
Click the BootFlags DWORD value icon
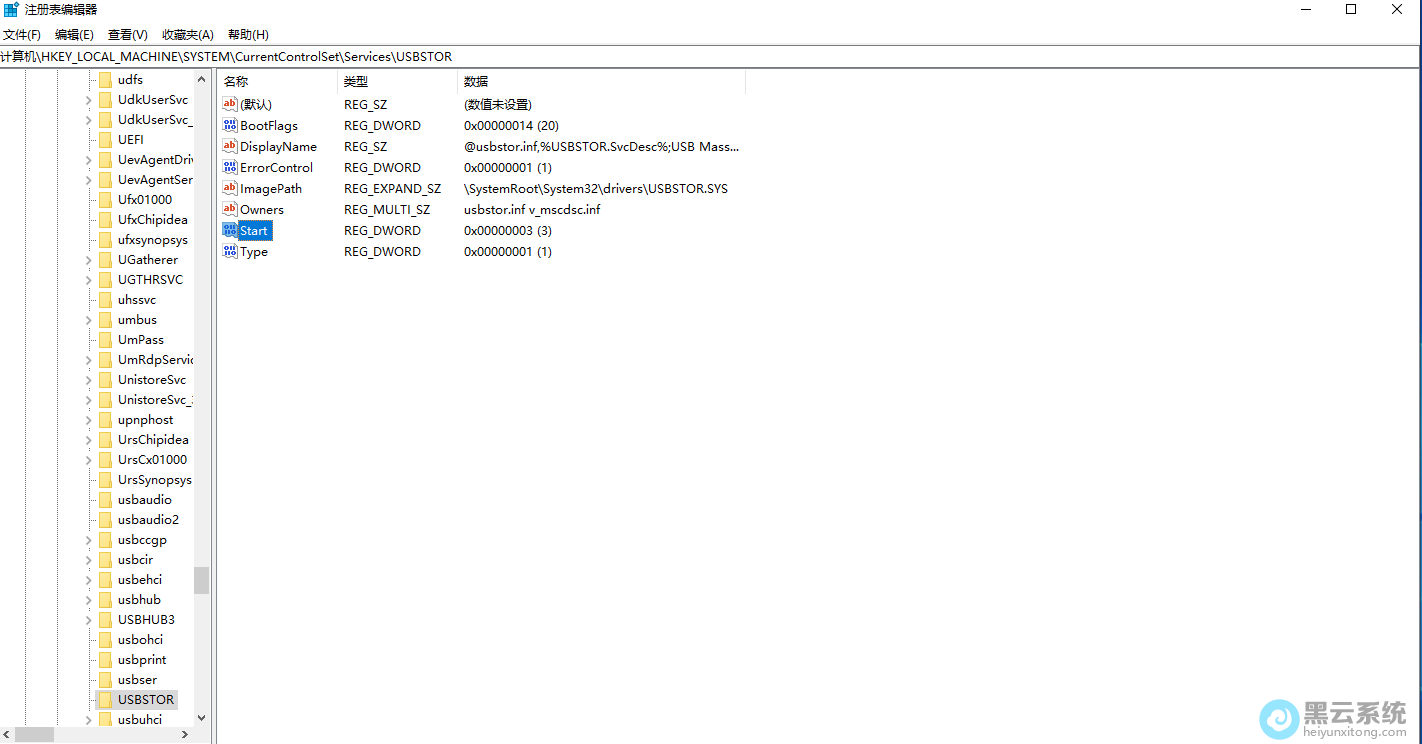230,126
